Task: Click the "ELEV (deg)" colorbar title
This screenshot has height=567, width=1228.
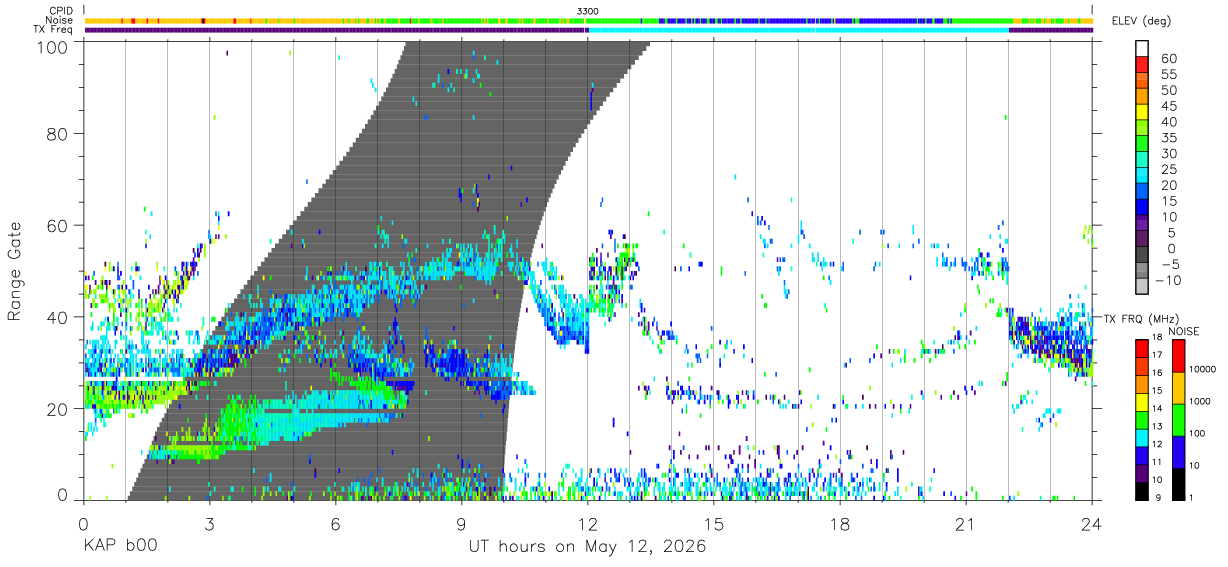Action: tap(1142, 21)
